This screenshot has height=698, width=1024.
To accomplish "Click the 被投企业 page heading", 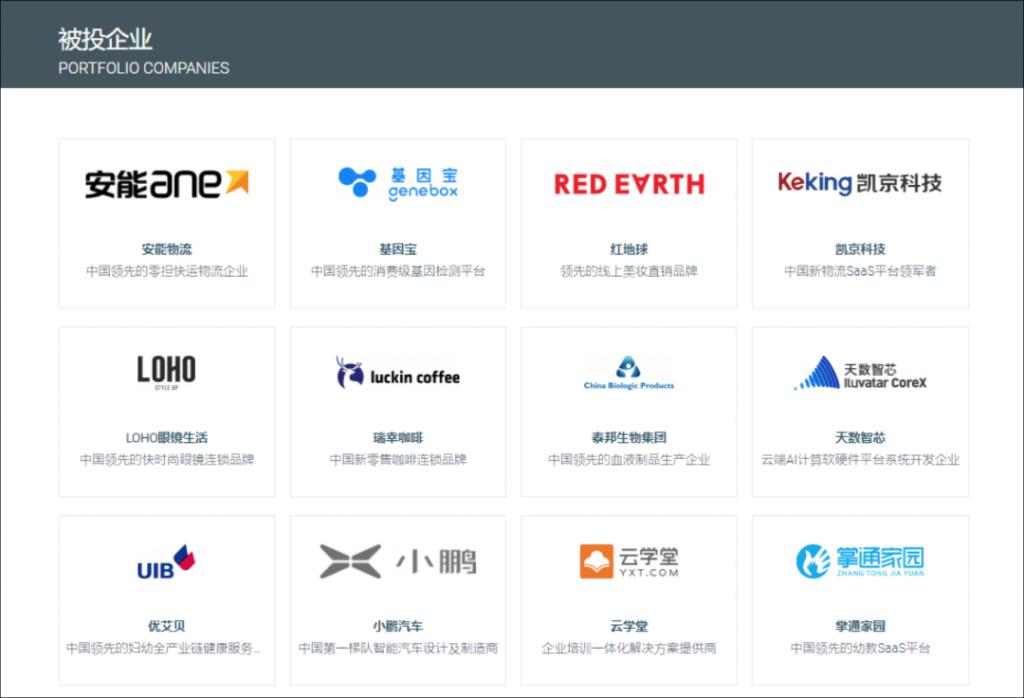I will coord(105,39).
